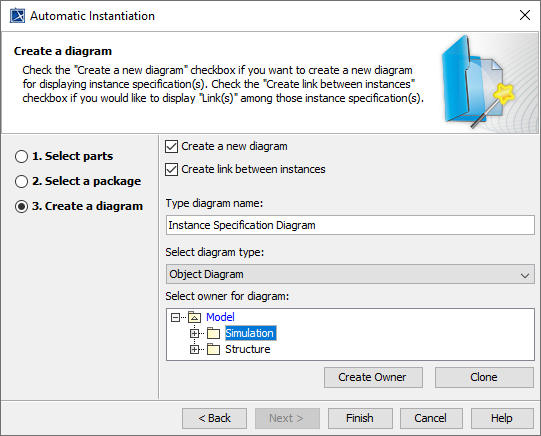Expand the Structure package node
Viewport: 541px width, 436px height.
[x=194, y=349]
